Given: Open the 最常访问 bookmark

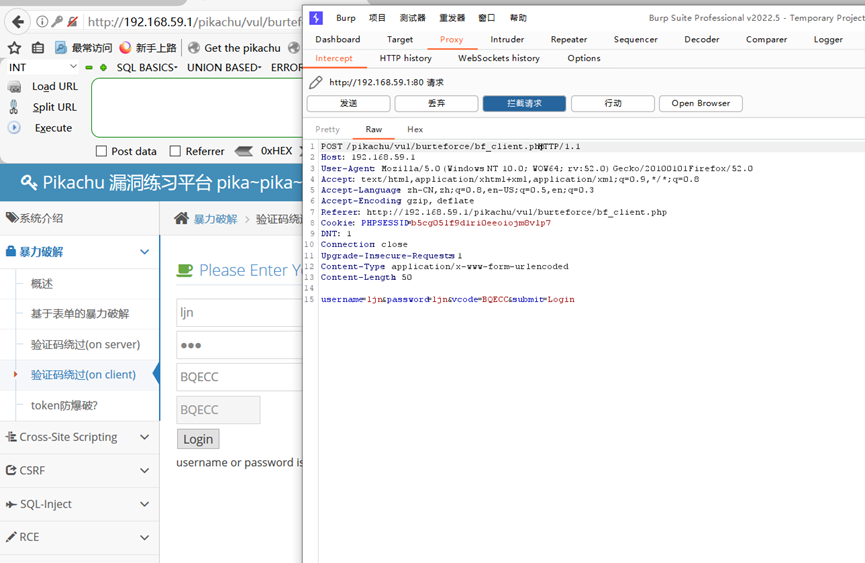Looking at the screenshot, I should 83,48.
